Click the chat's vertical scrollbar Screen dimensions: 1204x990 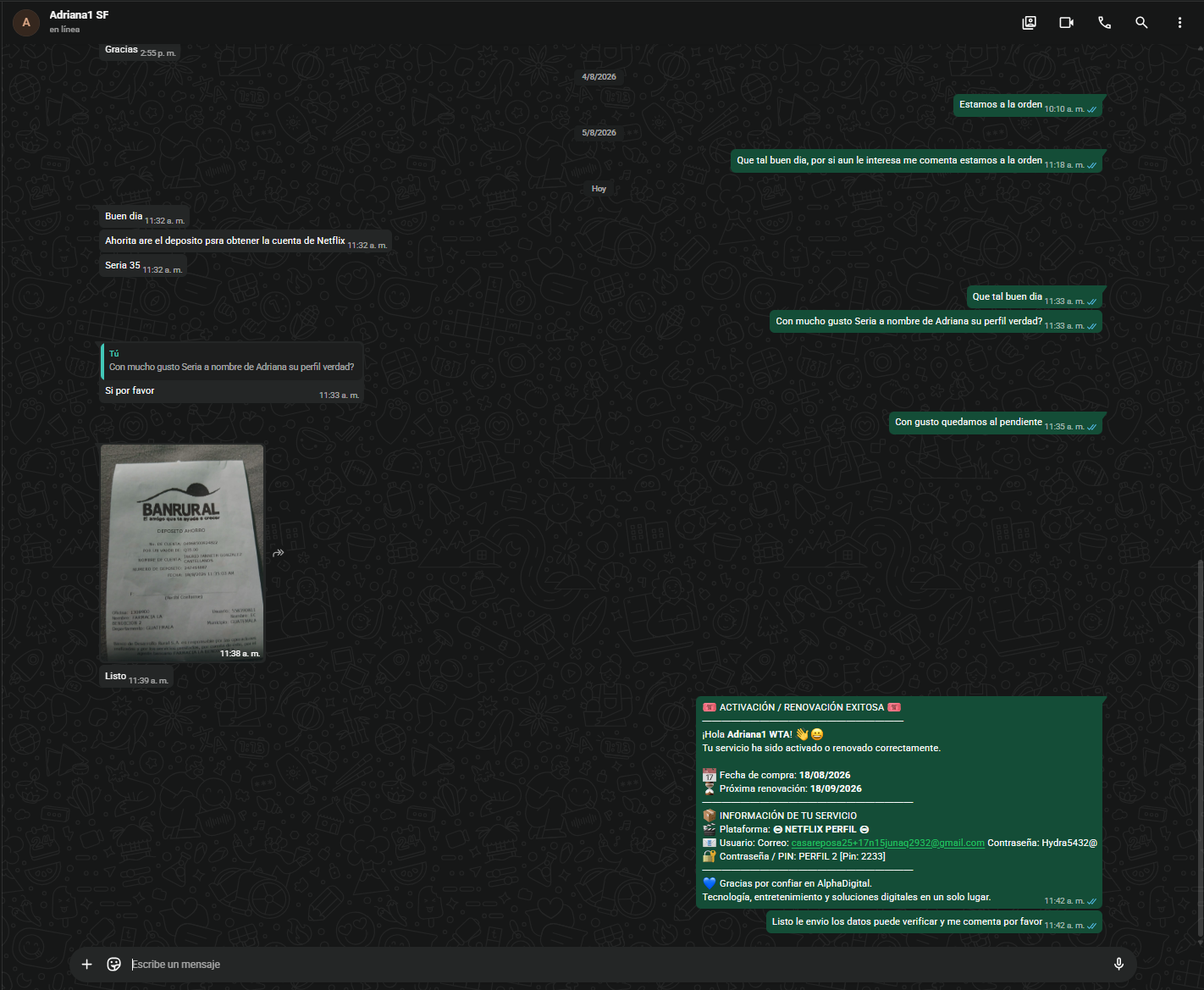point(1200,749)
